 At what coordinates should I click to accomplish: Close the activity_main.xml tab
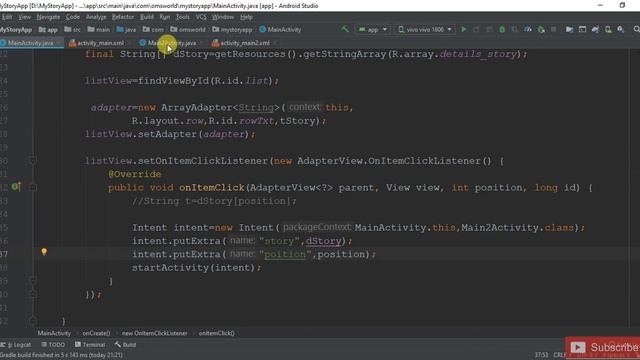129,43
